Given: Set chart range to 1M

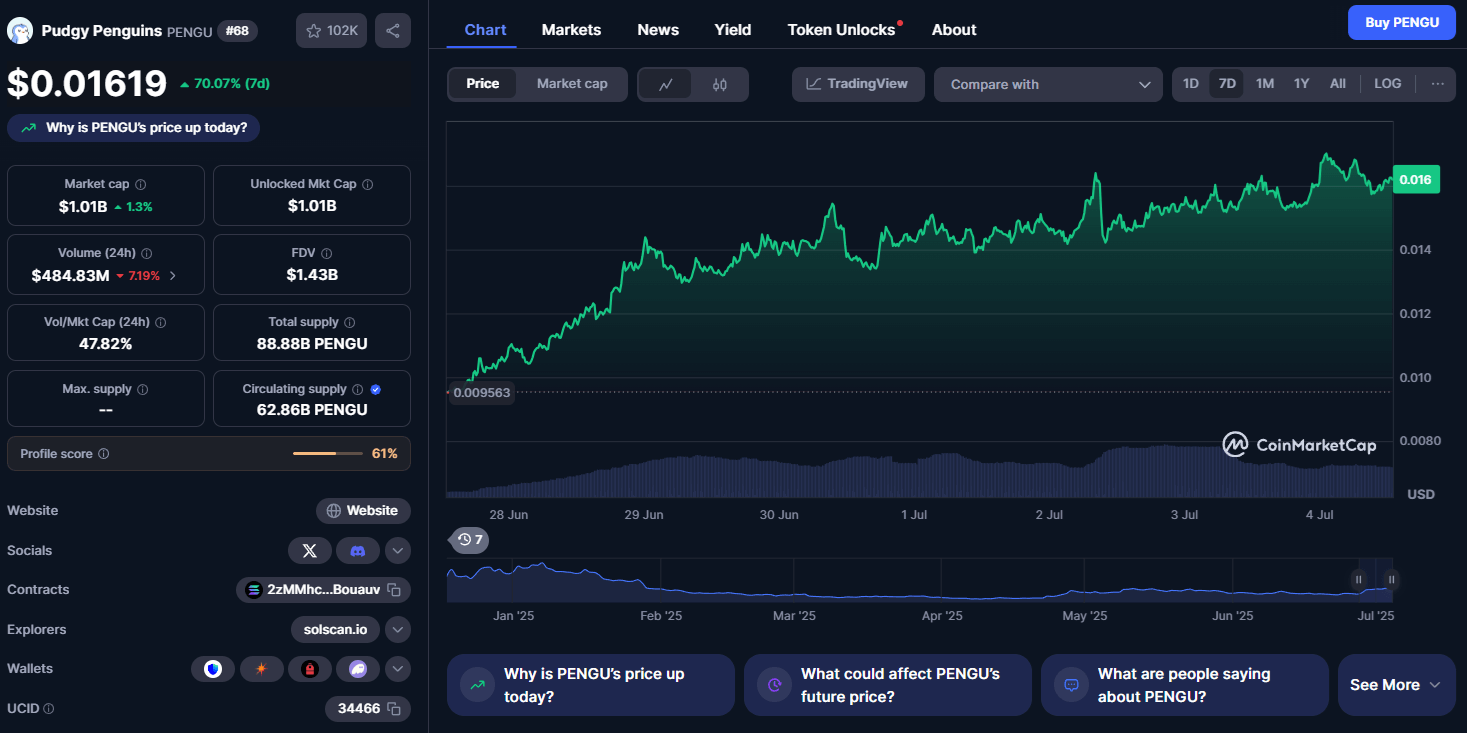Looking at the screenshot, I should tap(1265, 84).
